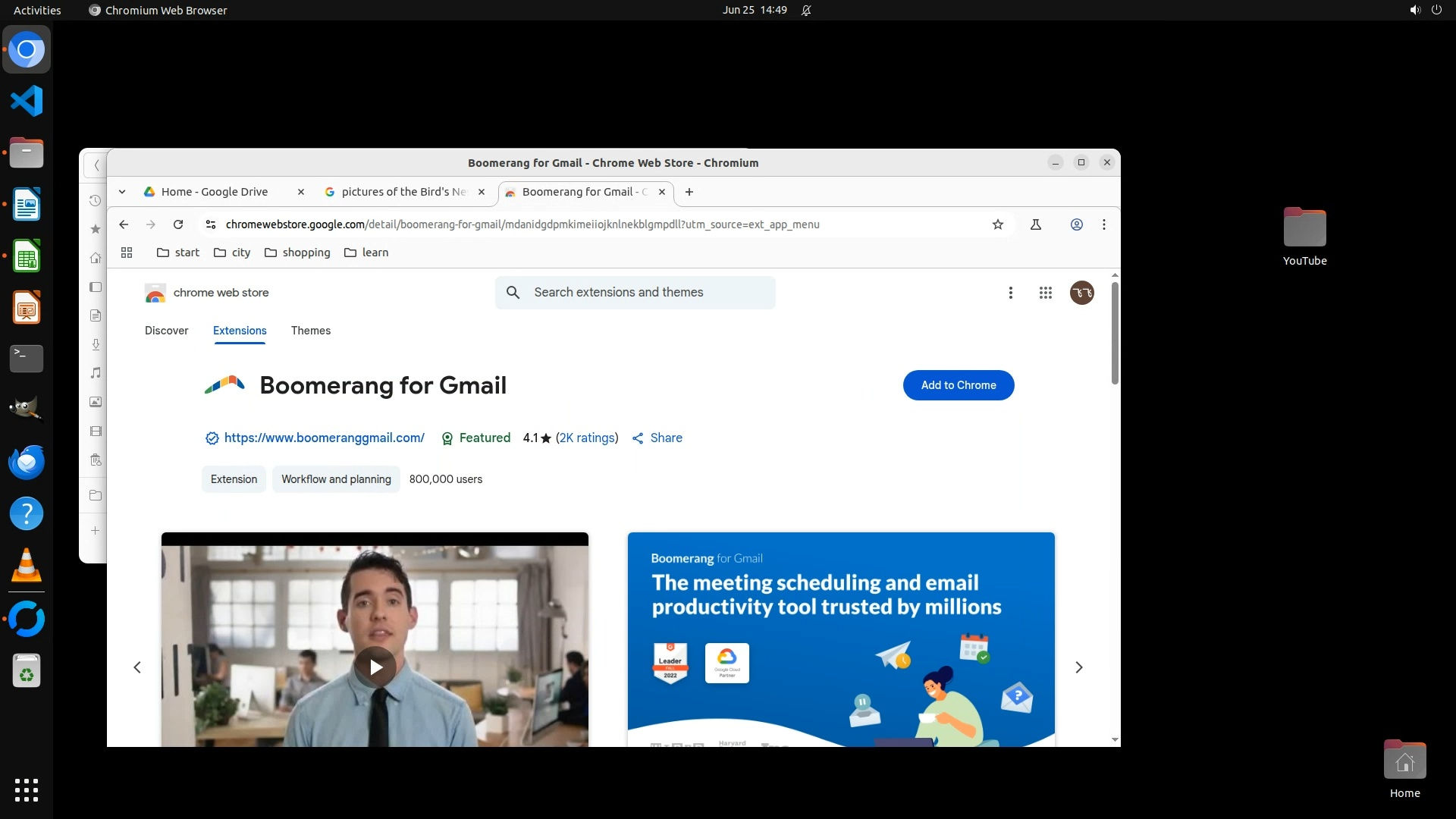Switch to Home - Google Drive tab

coord(215,192)
